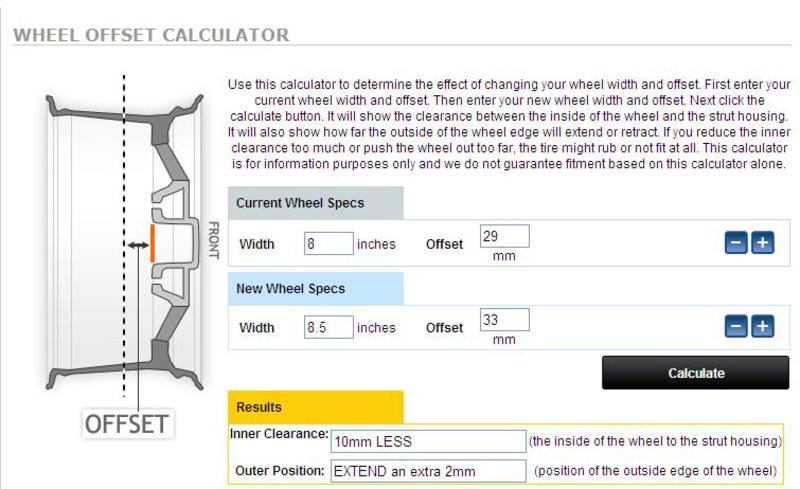Screen dimensions: 800x489
Task: Select the Inner Clearance result field
Action: pos(428,441)
